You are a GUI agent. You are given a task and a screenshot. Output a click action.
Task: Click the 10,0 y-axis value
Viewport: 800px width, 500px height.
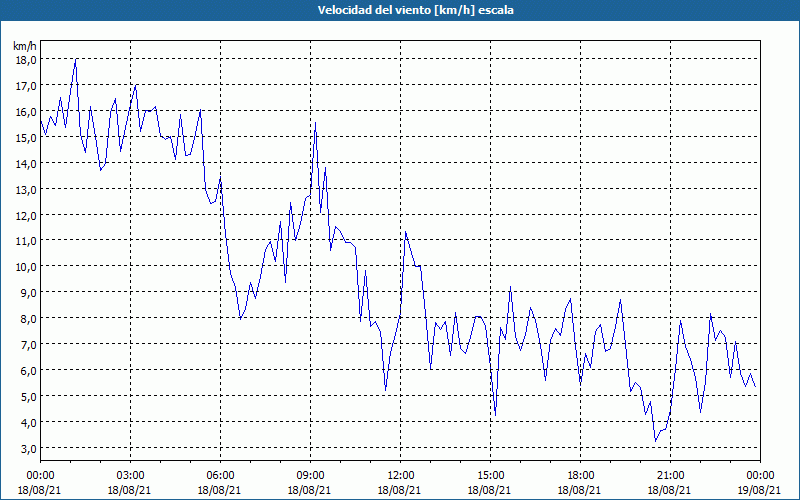pyautogui.click(x=26, y=267)
